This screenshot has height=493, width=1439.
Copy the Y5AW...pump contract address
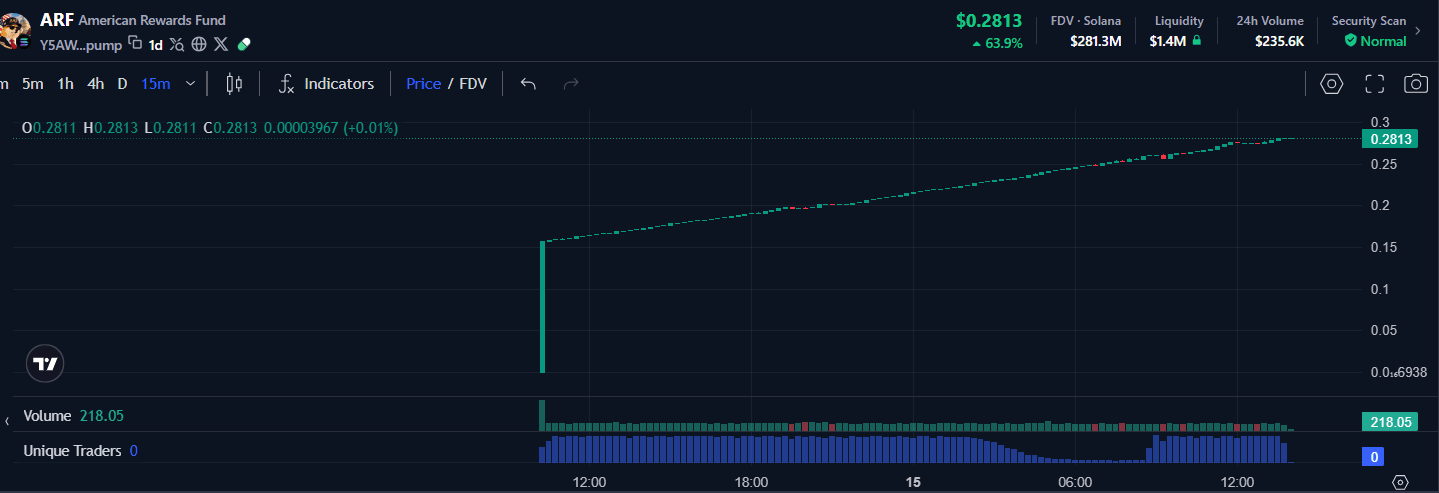pos(135,43)
